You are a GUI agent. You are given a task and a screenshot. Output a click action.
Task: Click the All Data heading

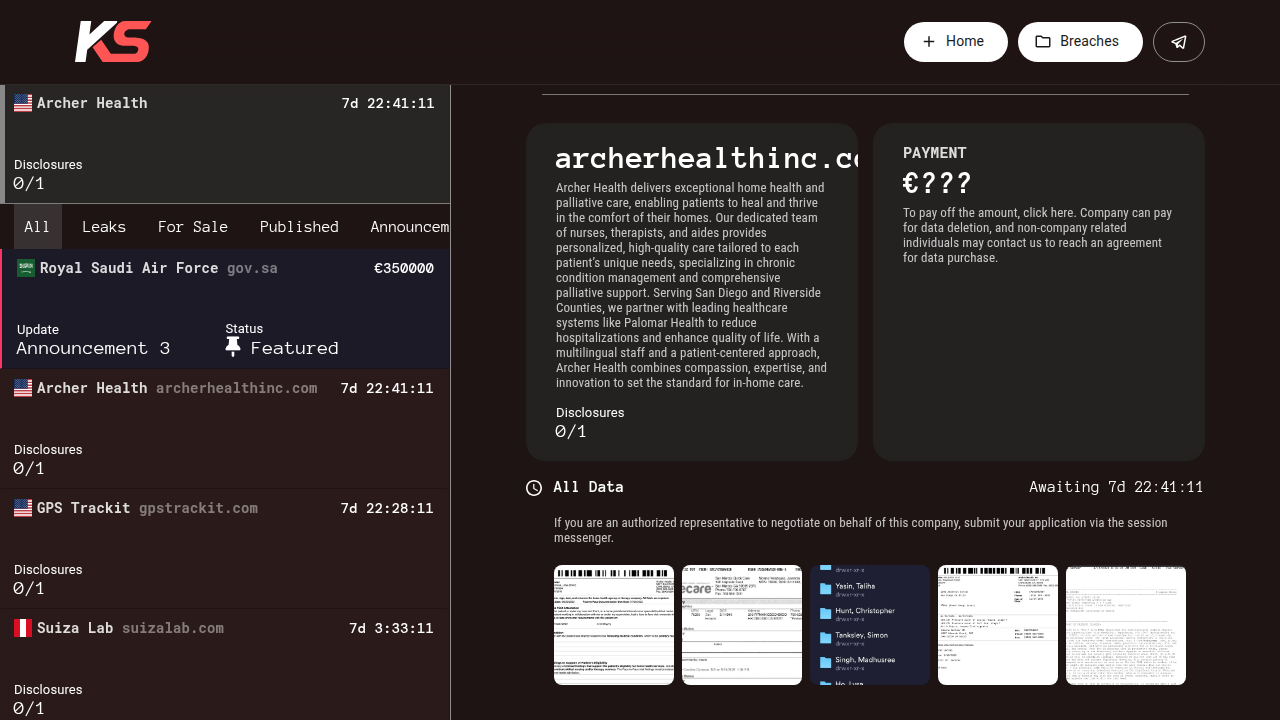(589, 487)
